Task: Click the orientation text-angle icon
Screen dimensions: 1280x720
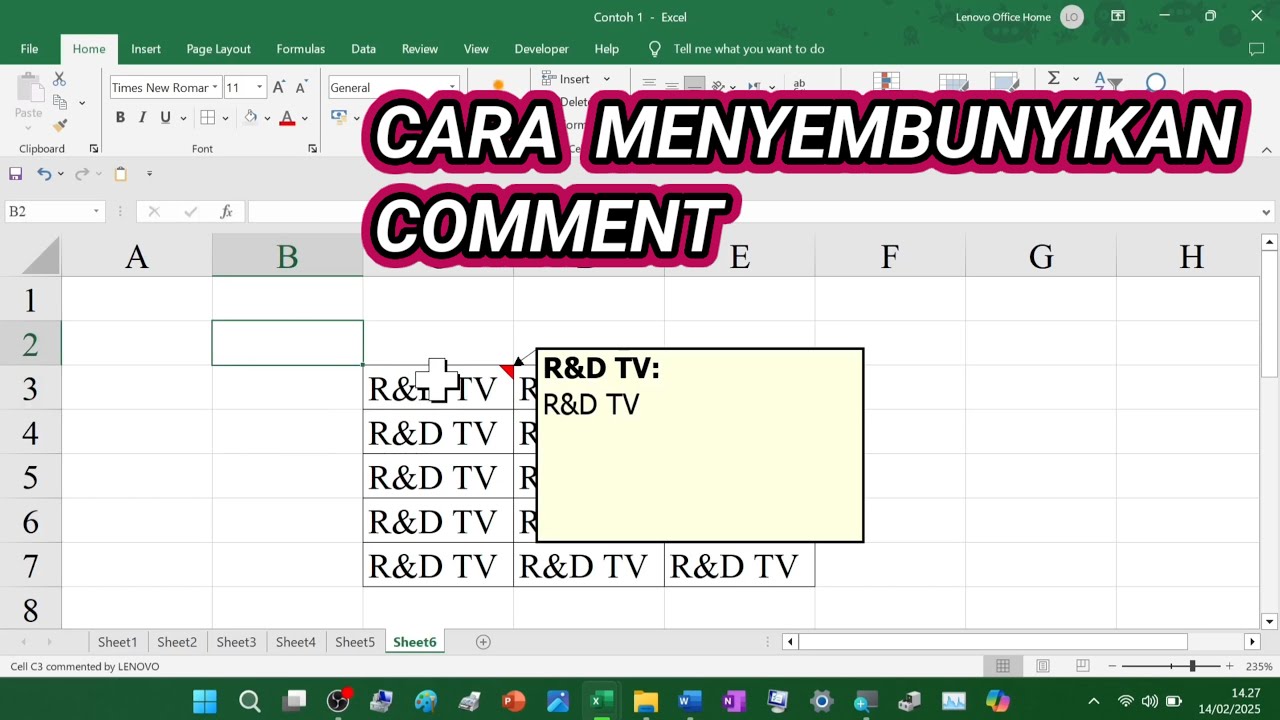Action: click(x=719, y=86)
